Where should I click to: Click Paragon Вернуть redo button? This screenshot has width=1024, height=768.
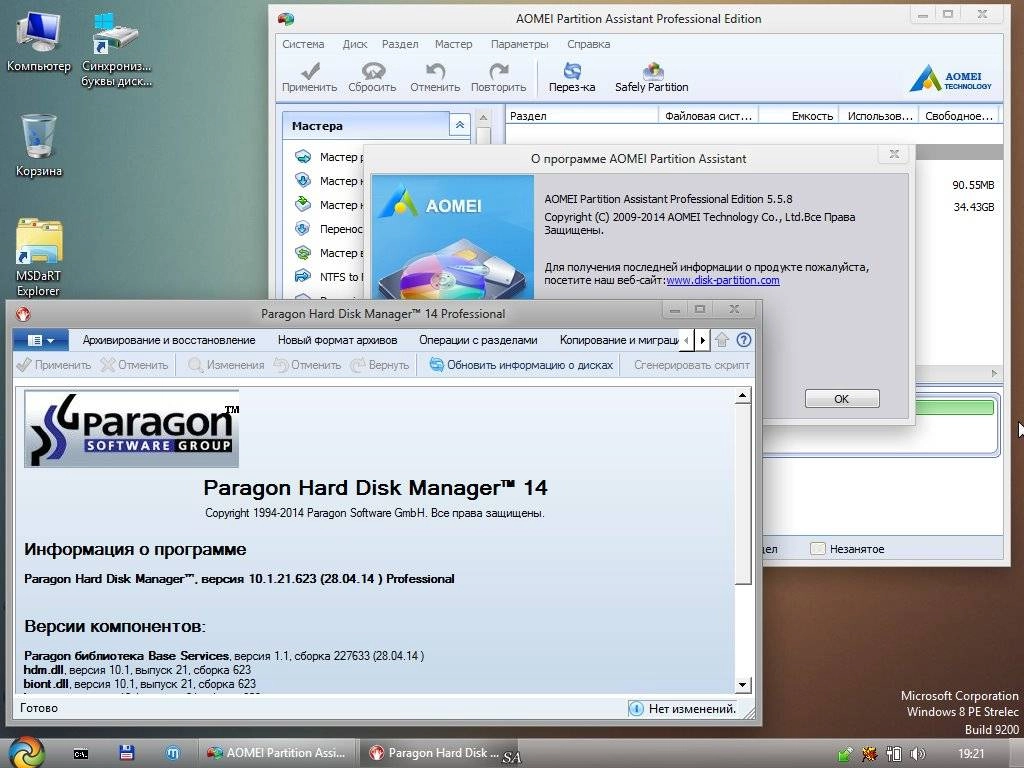click(380, 364)
